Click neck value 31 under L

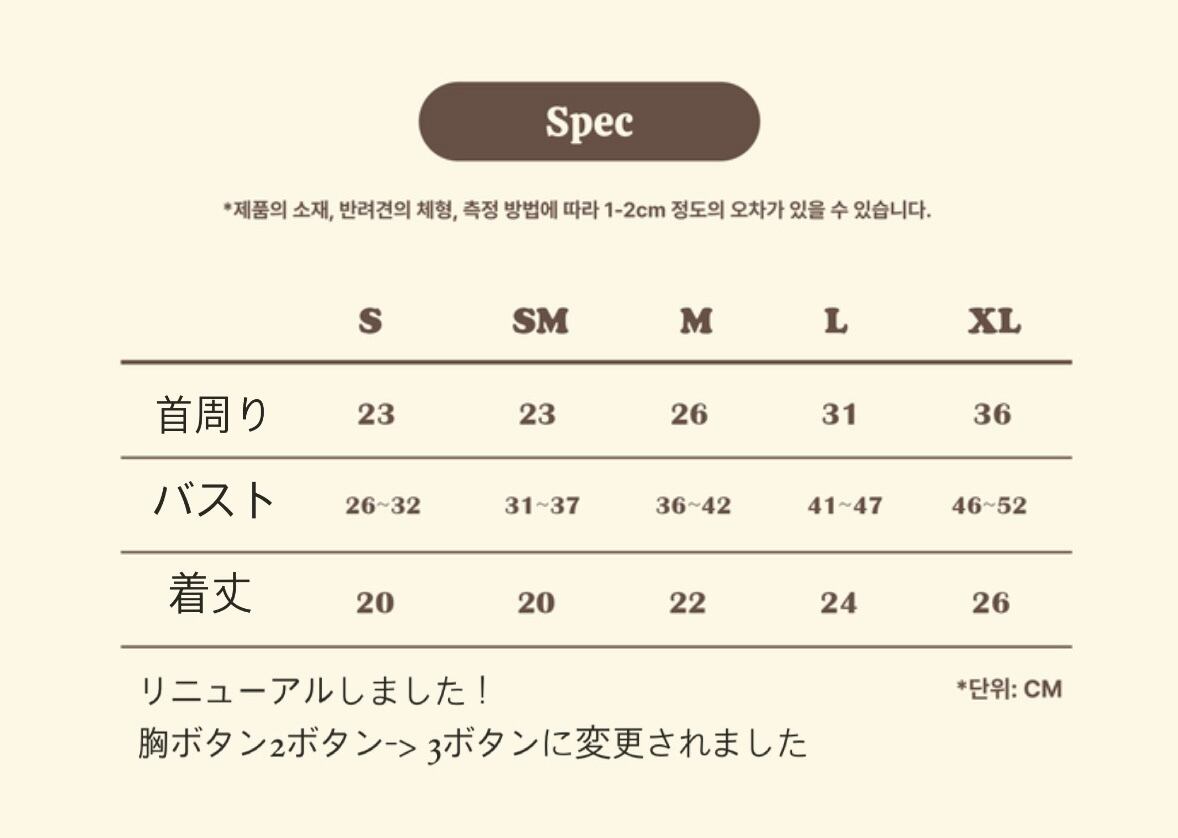click(839, 414)
